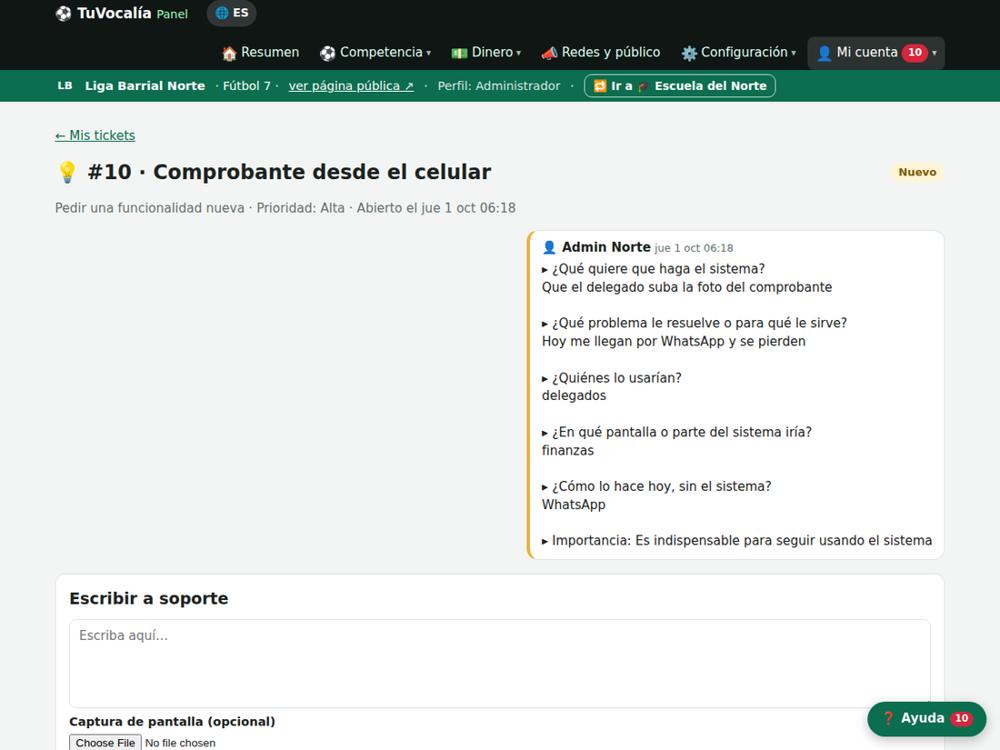Click the Choose File upload button
This screenshot has width=1000, height=750.
click(105, 742)
